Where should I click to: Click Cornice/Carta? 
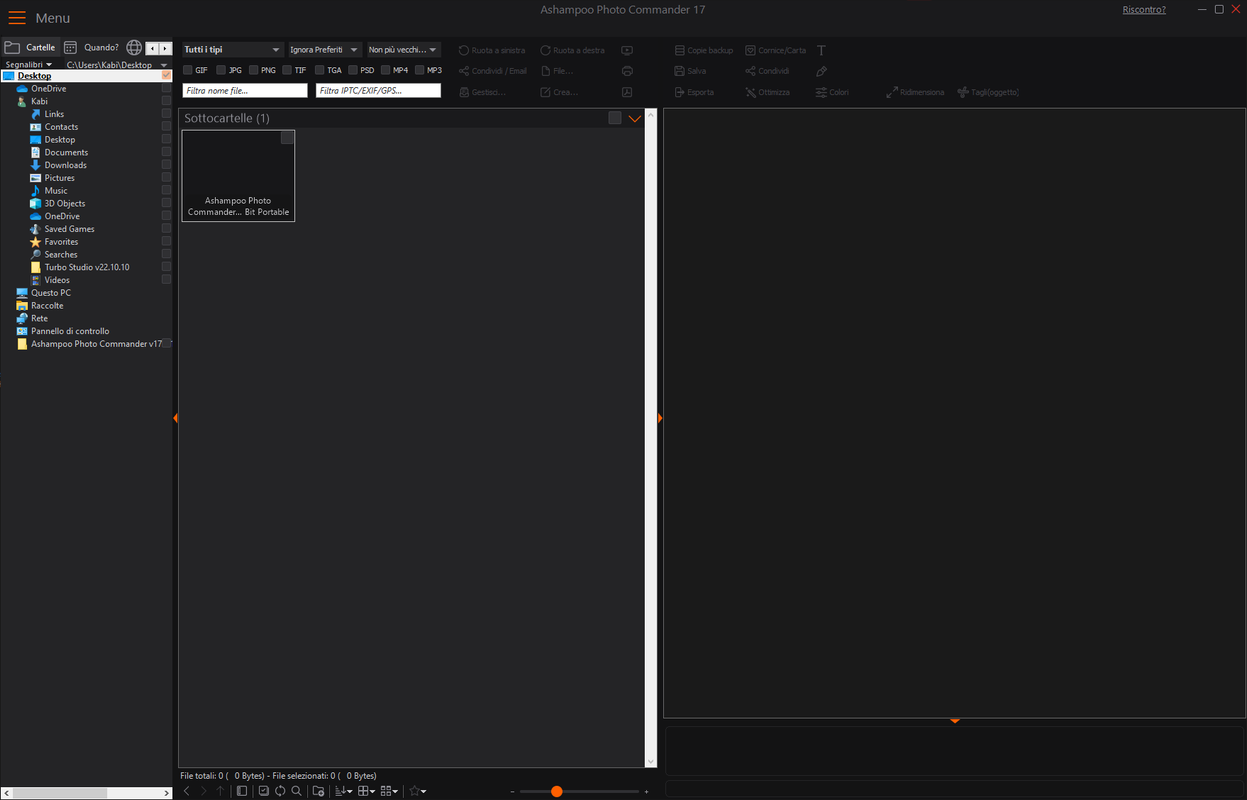[x=775, y=50]
